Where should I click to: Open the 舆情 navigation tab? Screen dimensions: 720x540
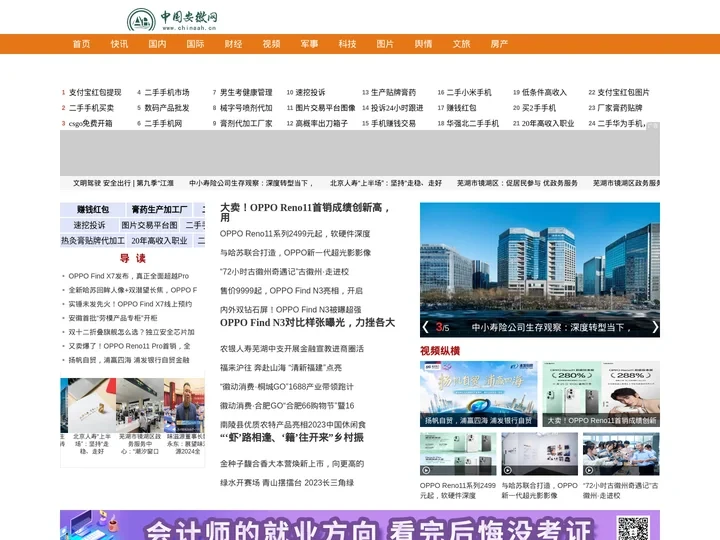pos(423,44)
